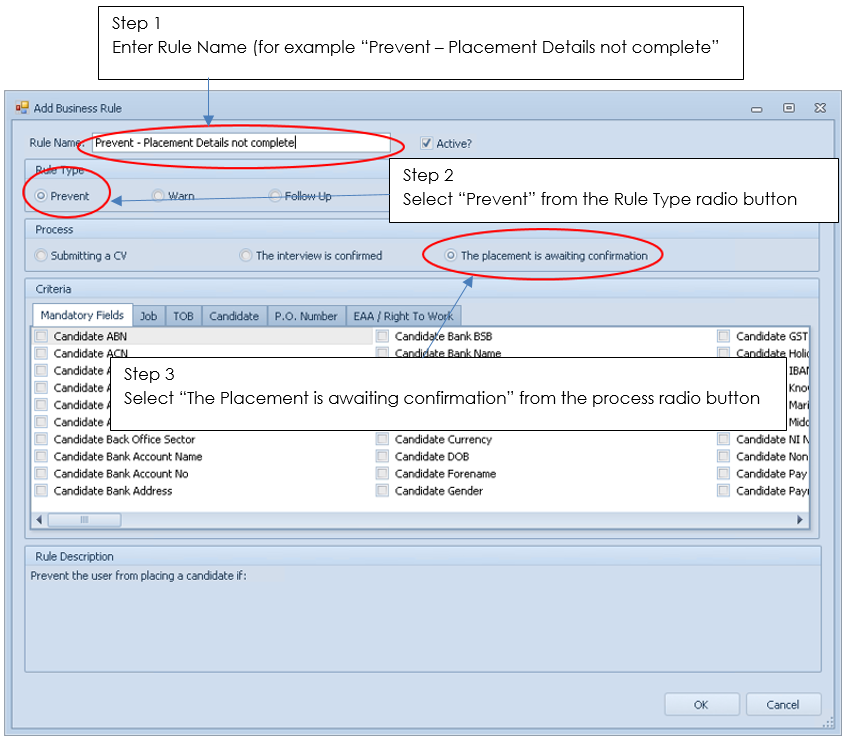This screenshot has height=740, width=846.
Task: Click the Cancel button
Action: click(782, 705)
